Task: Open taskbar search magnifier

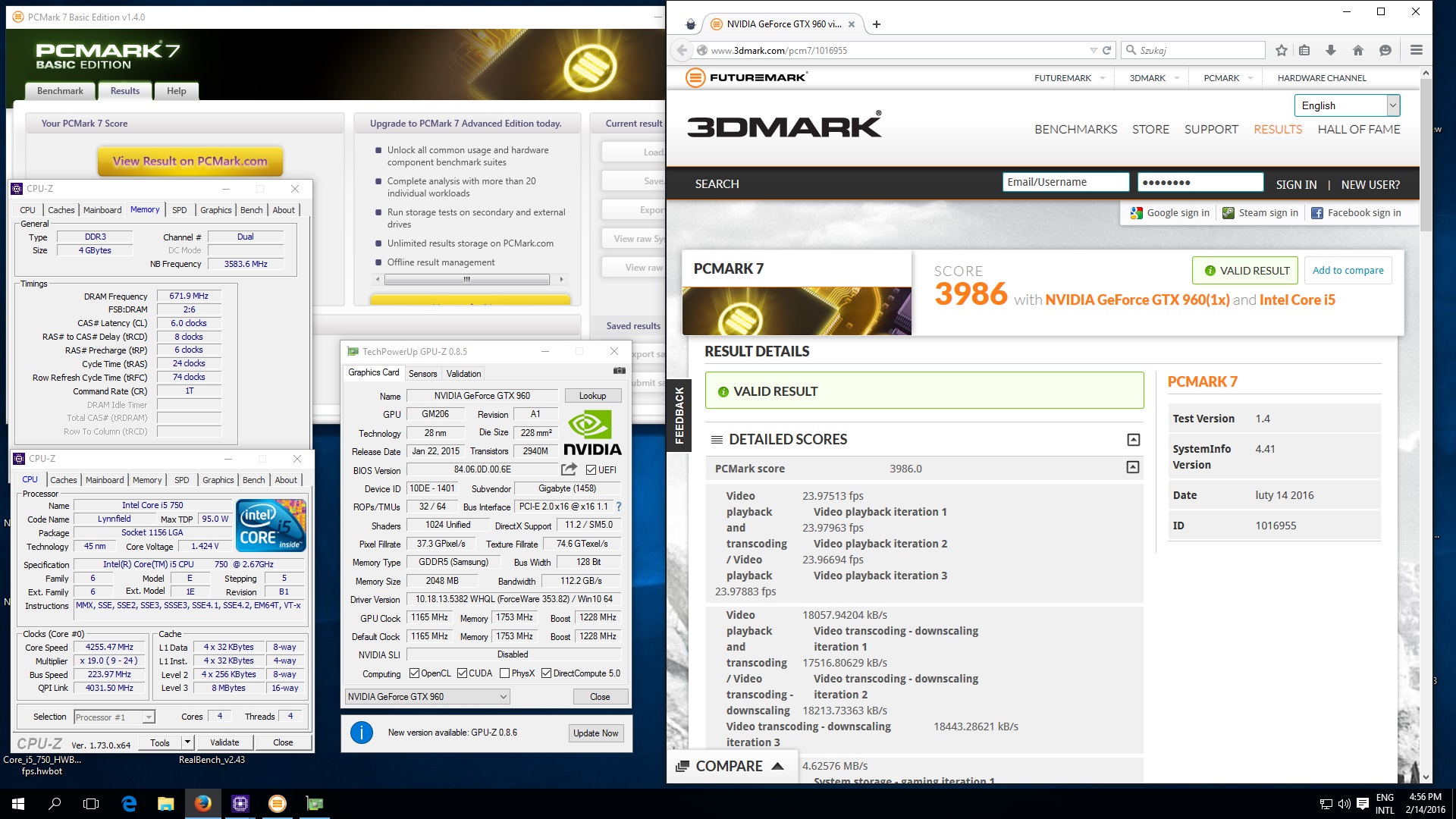Action: (x=55, y=804)
